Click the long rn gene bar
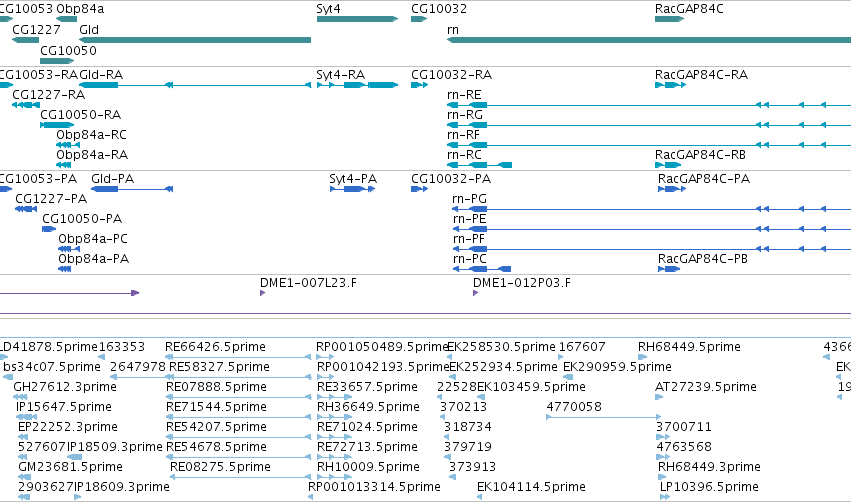Image resolution: width=851 pixels, height=502 pixels. click(649, 40)
